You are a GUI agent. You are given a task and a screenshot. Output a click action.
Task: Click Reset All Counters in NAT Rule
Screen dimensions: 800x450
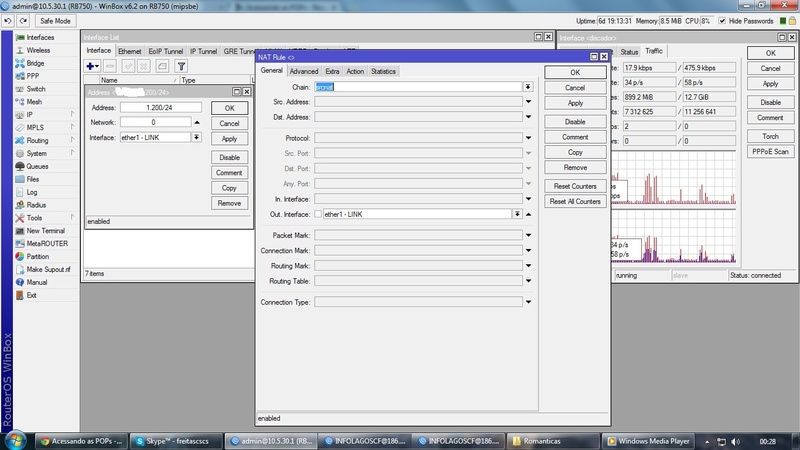tap(575, 202)
